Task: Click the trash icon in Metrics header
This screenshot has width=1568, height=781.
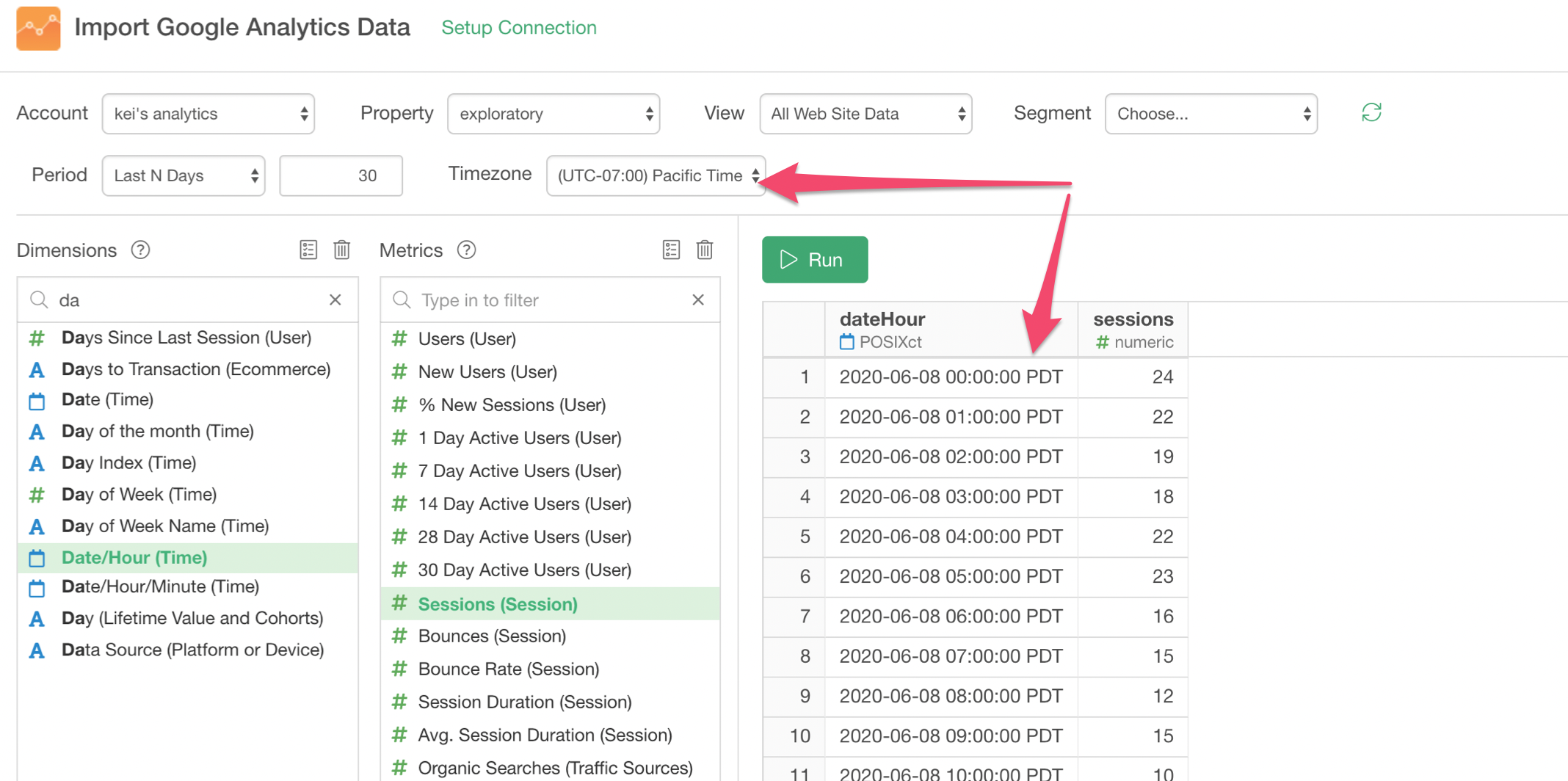Action: [705, 250]
